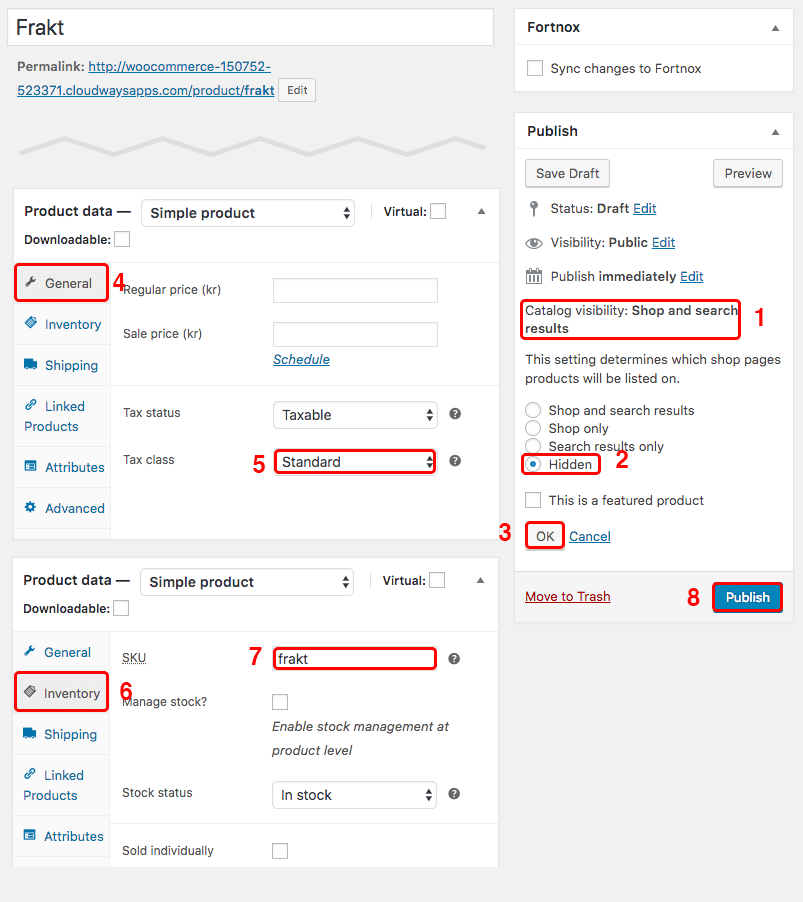Click wrench icon on General tab
803x902 pixels.
point(30,283)
